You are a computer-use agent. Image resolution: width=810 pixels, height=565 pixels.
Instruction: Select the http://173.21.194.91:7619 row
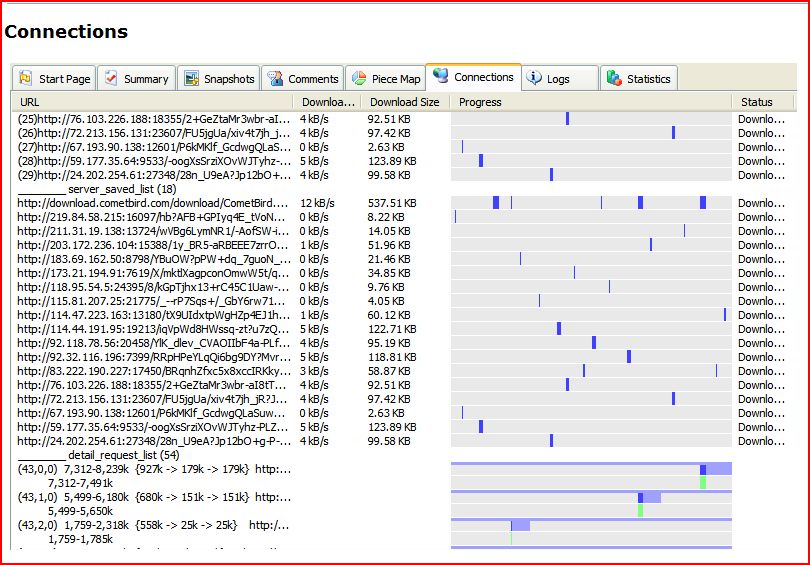pos(403,273)
